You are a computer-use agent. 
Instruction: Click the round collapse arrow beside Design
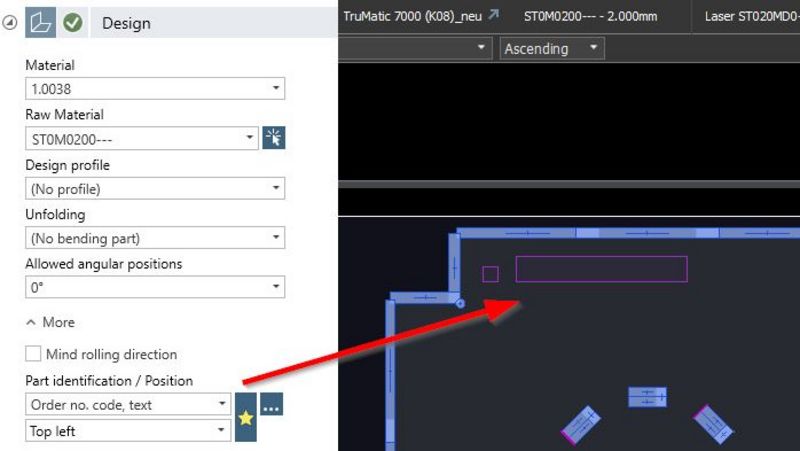coord(10,22)
